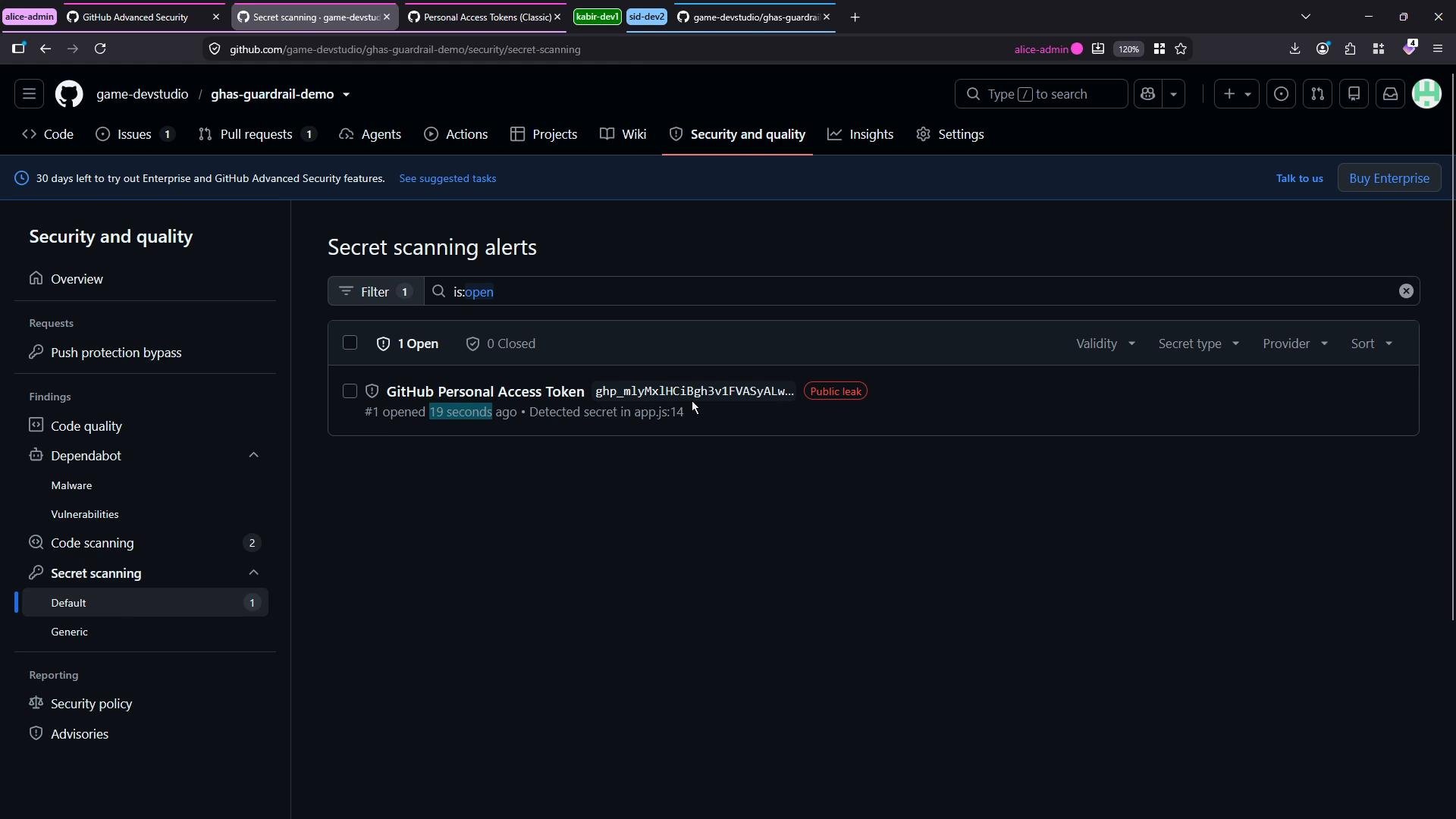This screenshot has height=819, width=1456.
Task: Show the 1 Open alerts
Action: tap(407, 344)
